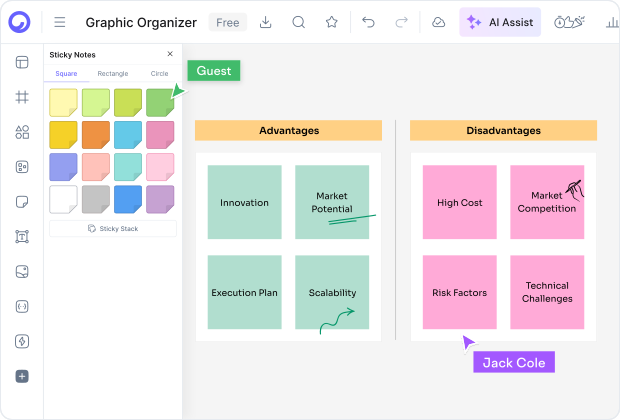Click the download icon in top toolbar

tap(266, 22)
